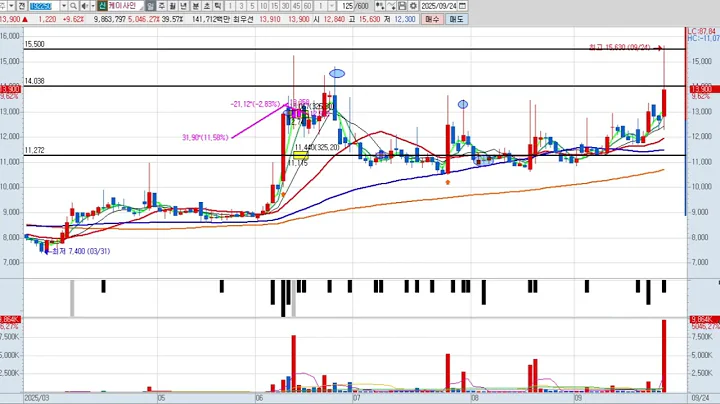Click the orange diamond marker below July low

pyautogui.click(x=448, y=182)
